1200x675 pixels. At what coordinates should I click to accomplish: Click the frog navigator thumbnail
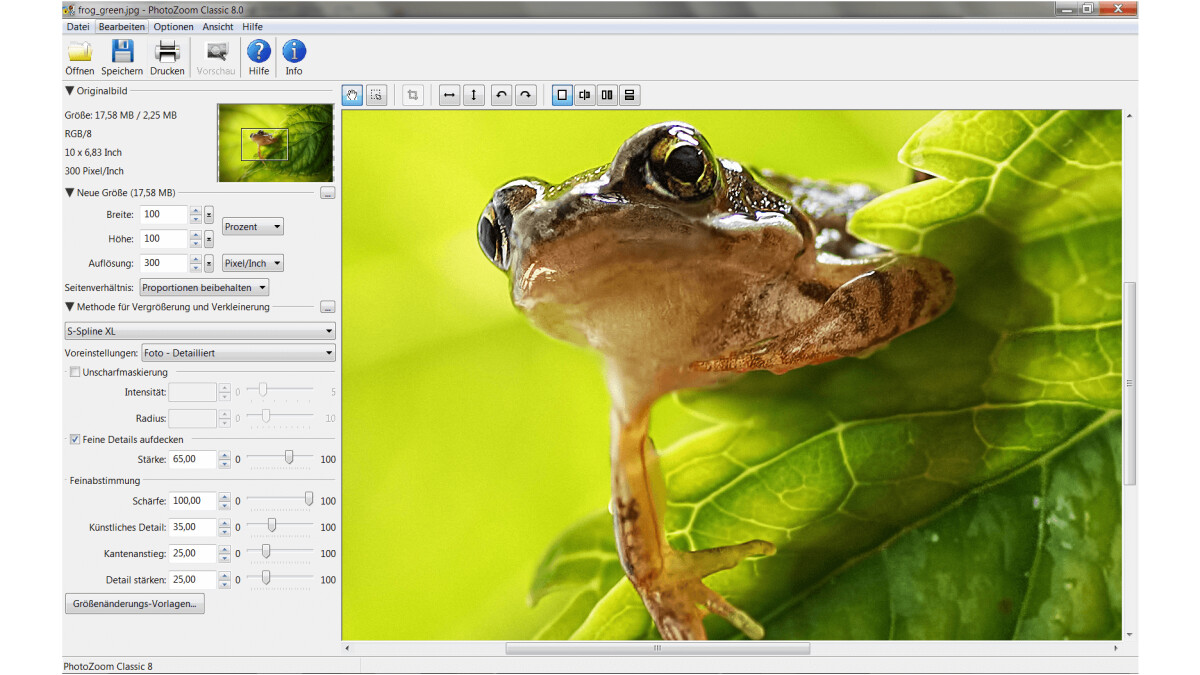(275, 142)
